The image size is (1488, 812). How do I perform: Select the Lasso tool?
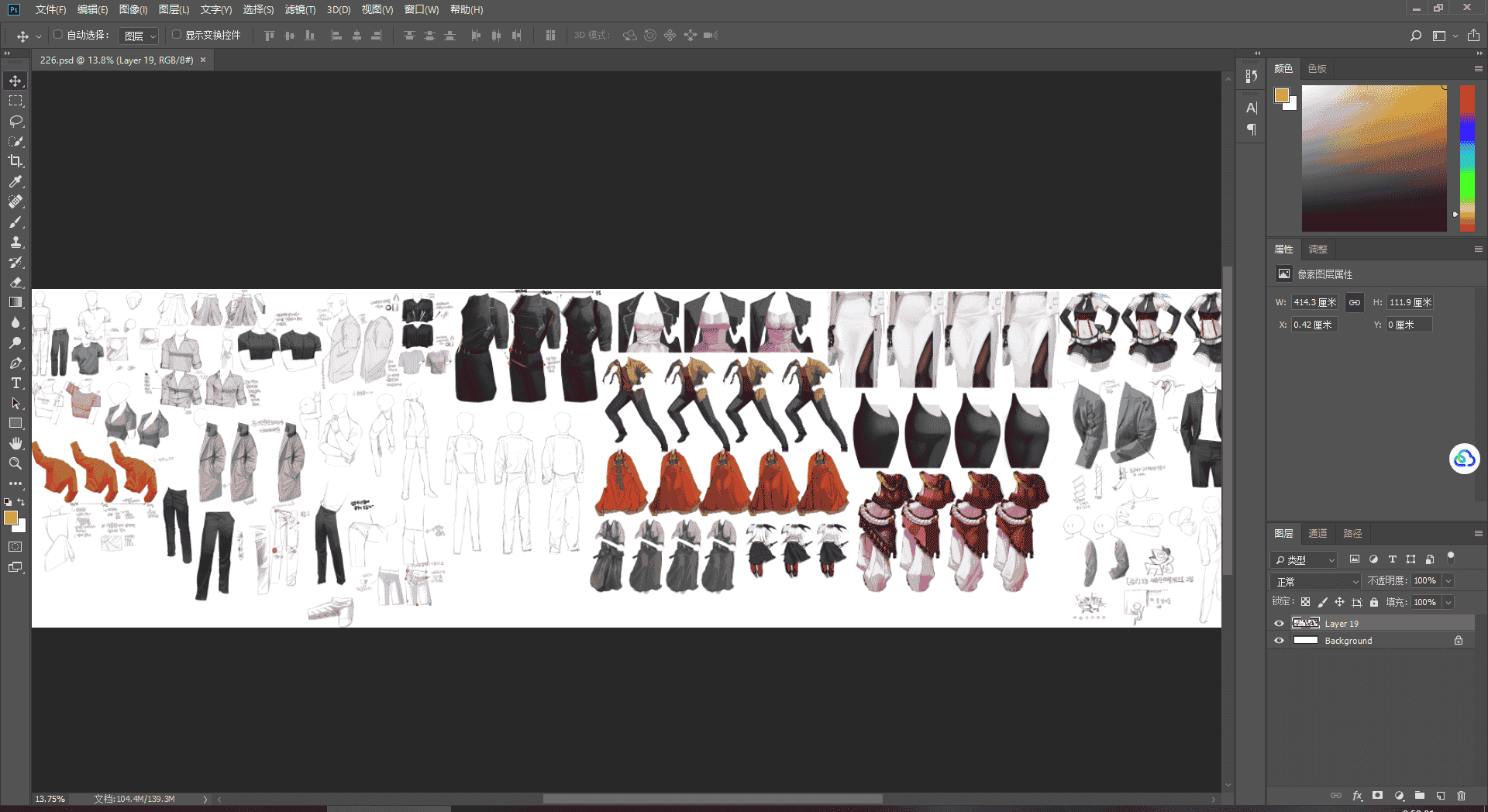tap(15, 122)
